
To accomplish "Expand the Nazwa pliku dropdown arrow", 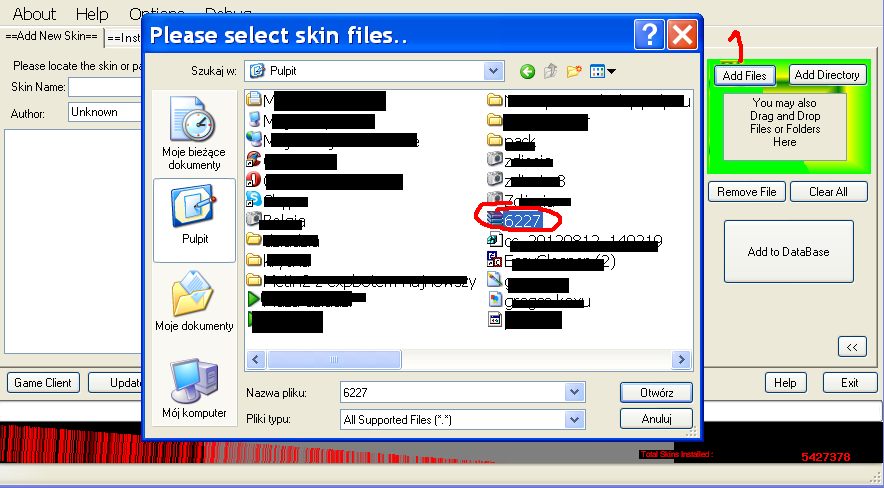I will (574, 392).
